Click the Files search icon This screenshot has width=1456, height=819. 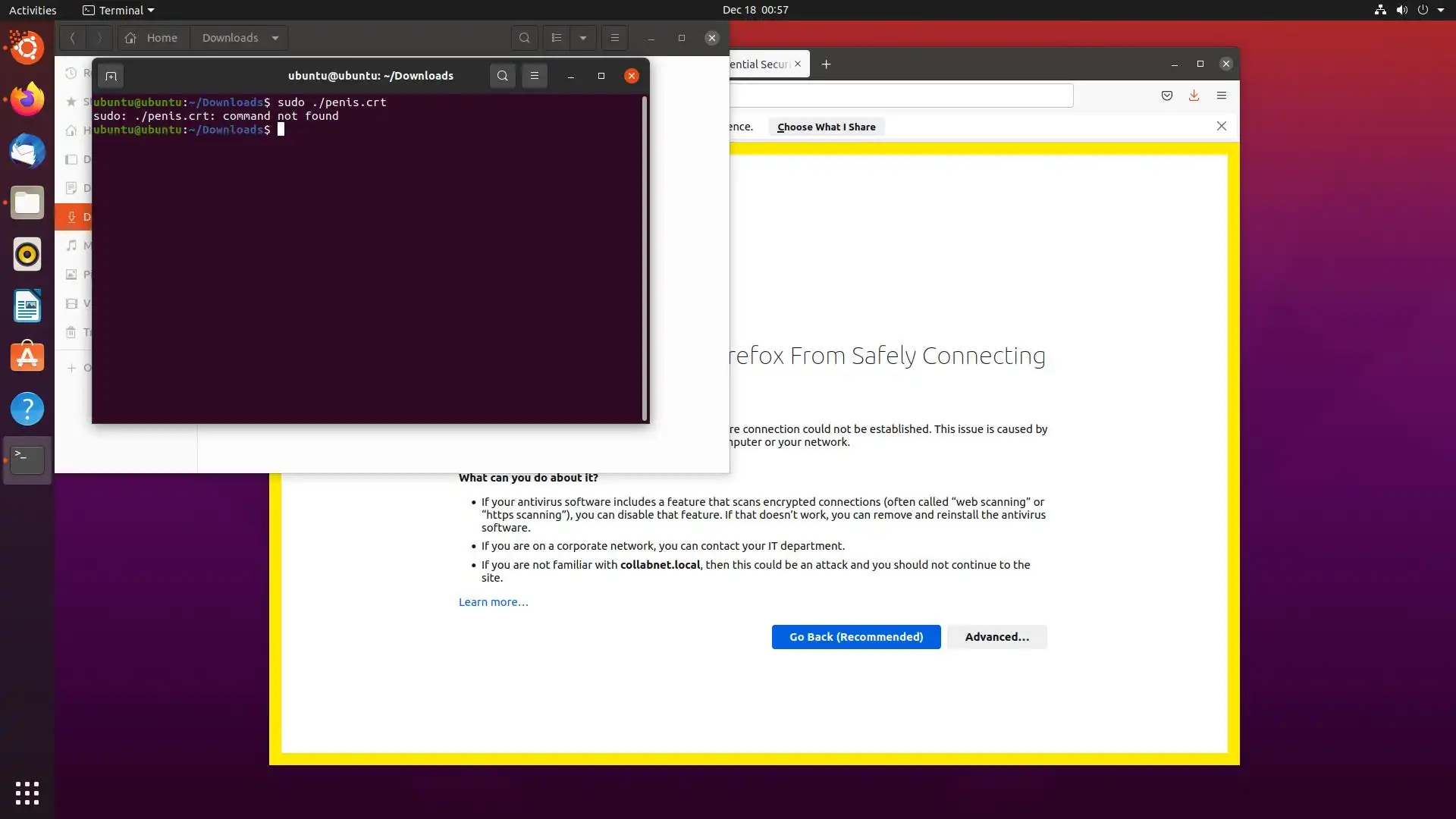(524, 38)
